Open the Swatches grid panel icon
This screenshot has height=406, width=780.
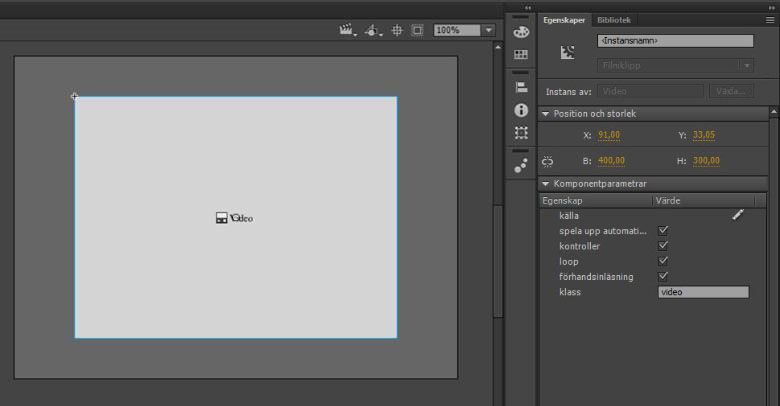pos(521,54)
